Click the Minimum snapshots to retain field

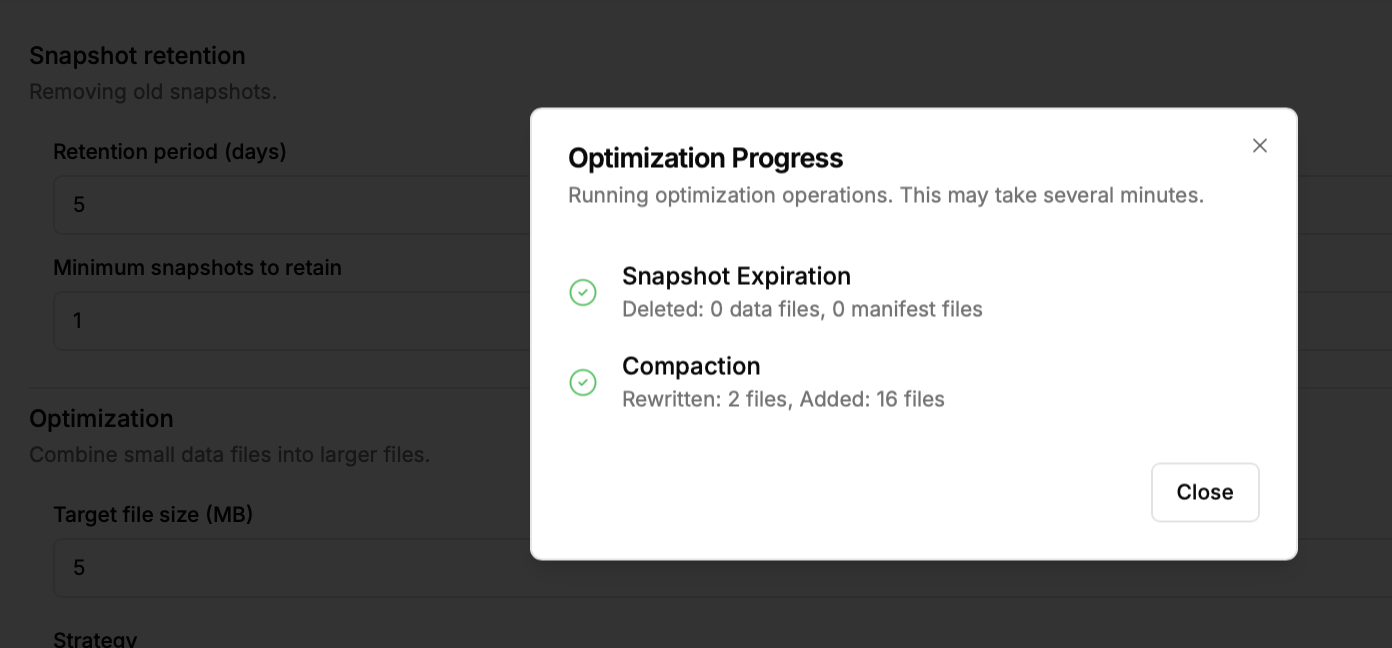point(290,321)
